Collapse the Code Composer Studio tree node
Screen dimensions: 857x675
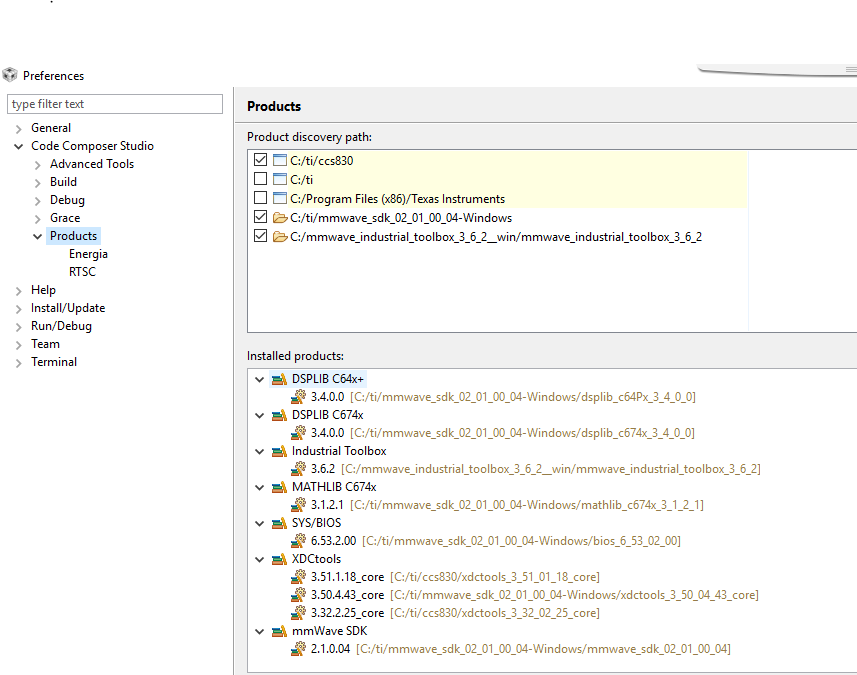pyautogui.click(x=19, y=146)
